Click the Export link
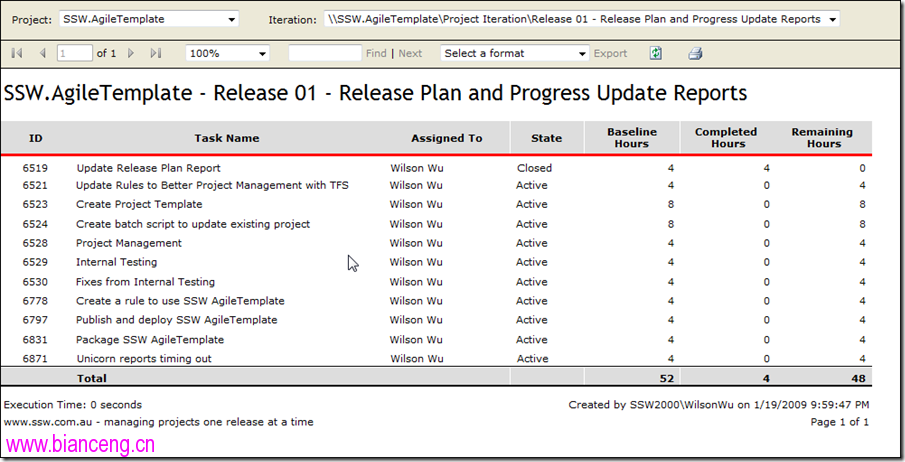The width and height of the screenshot is (905, 462). 610,53
